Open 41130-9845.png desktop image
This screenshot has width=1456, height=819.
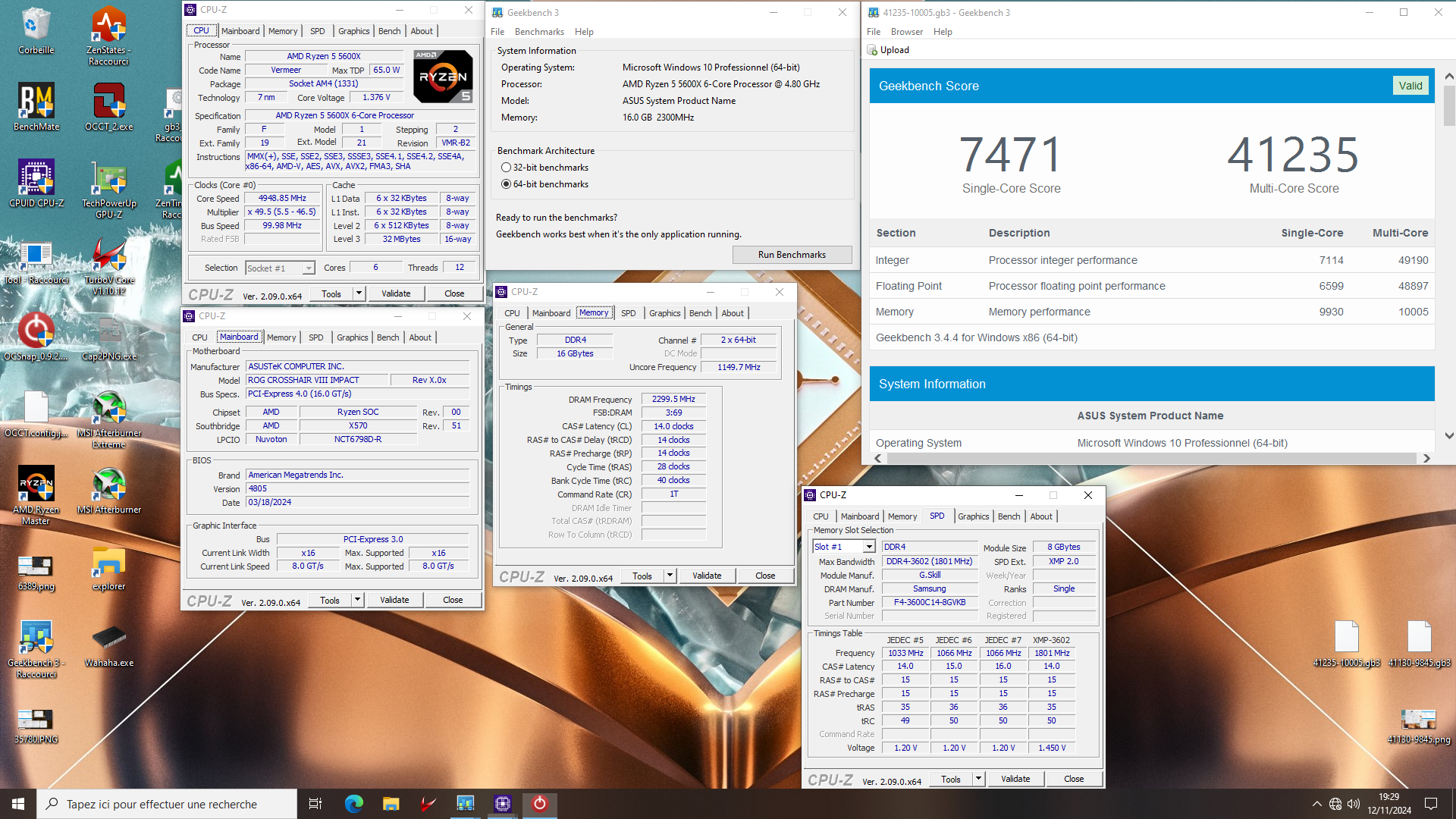tap(1419, 726)
